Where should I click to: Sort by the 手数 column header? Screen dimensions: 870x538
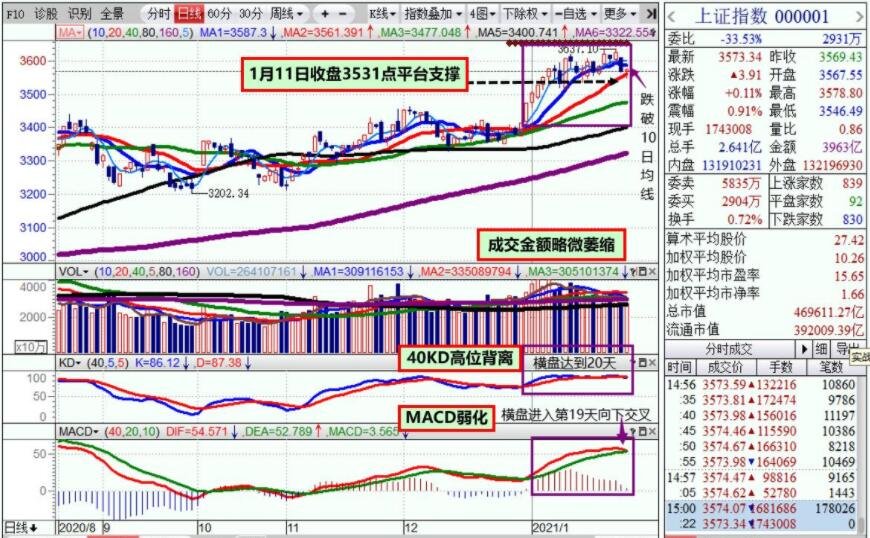tap(781, 367)
